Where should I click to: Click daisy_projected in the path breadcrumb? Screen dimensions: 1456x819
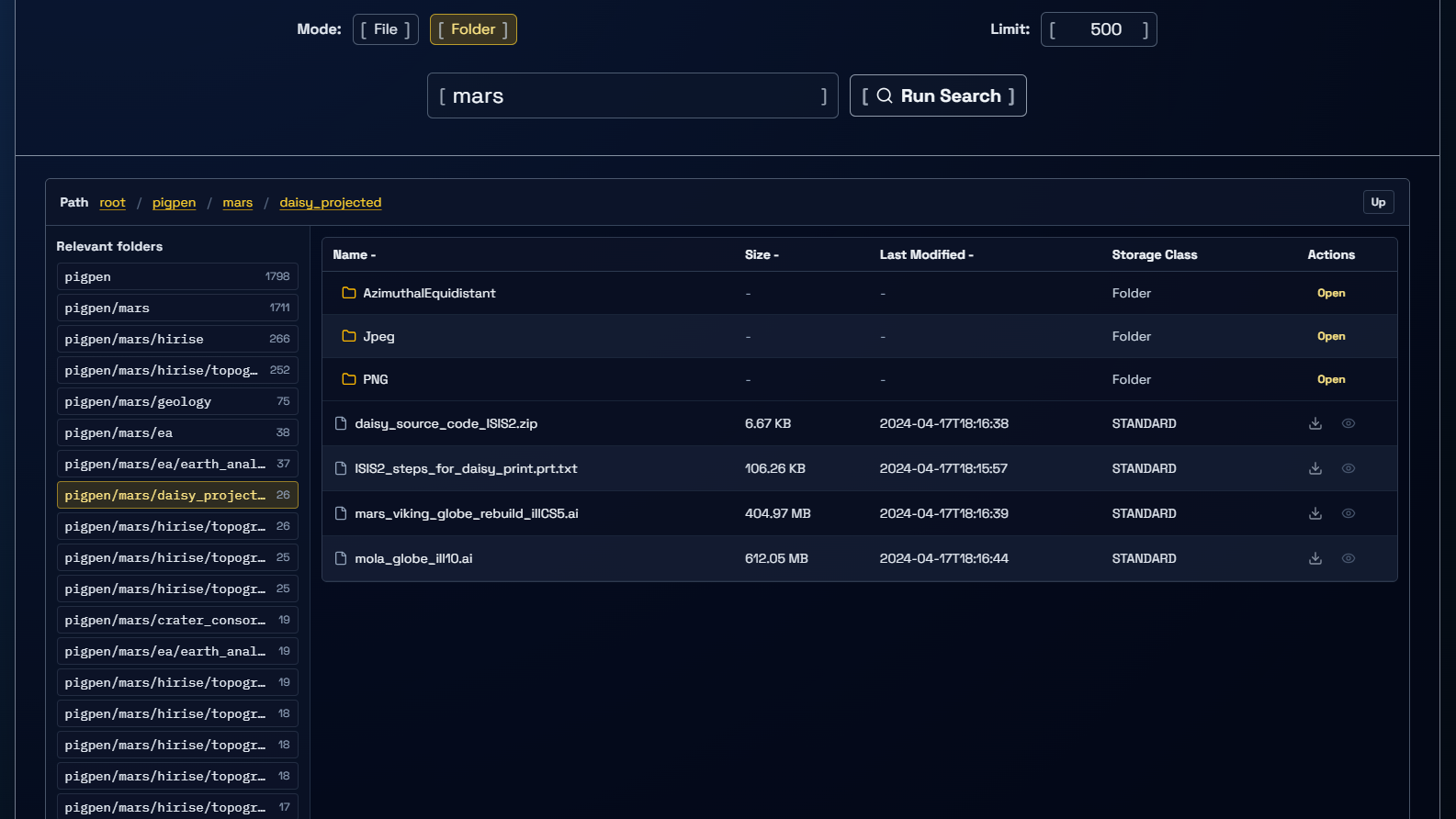331,202
